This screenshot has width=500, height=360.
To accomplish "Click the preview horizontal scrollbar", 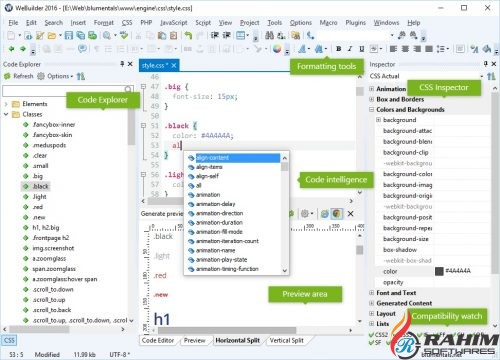I will tap(227, 330).
